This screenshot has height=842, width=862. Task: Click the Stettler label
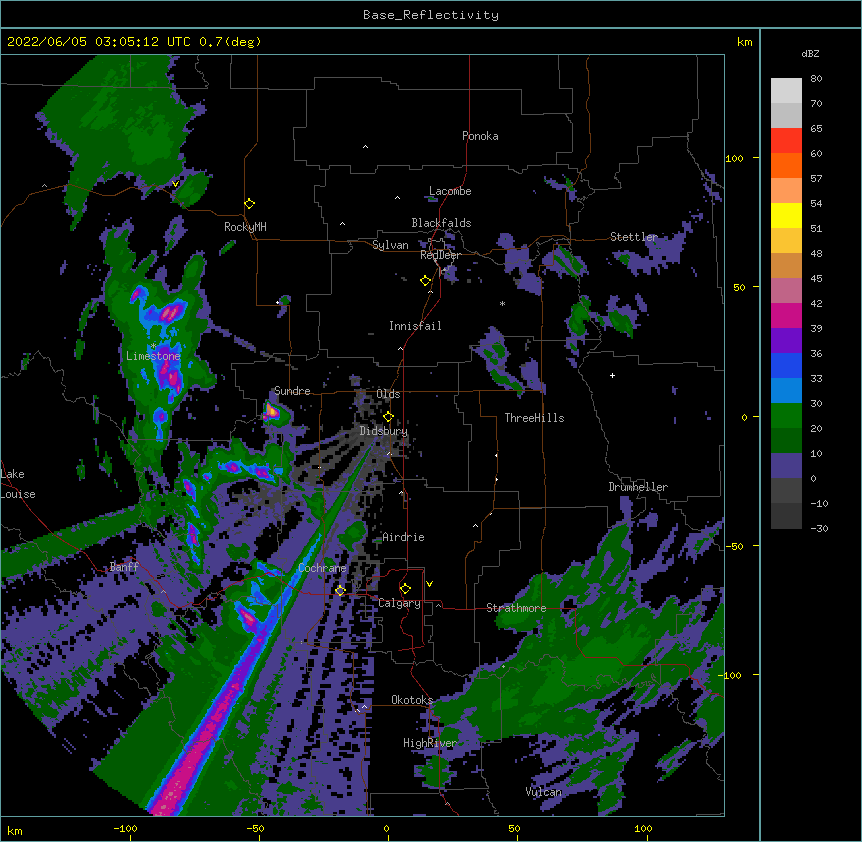click(634, 237)
